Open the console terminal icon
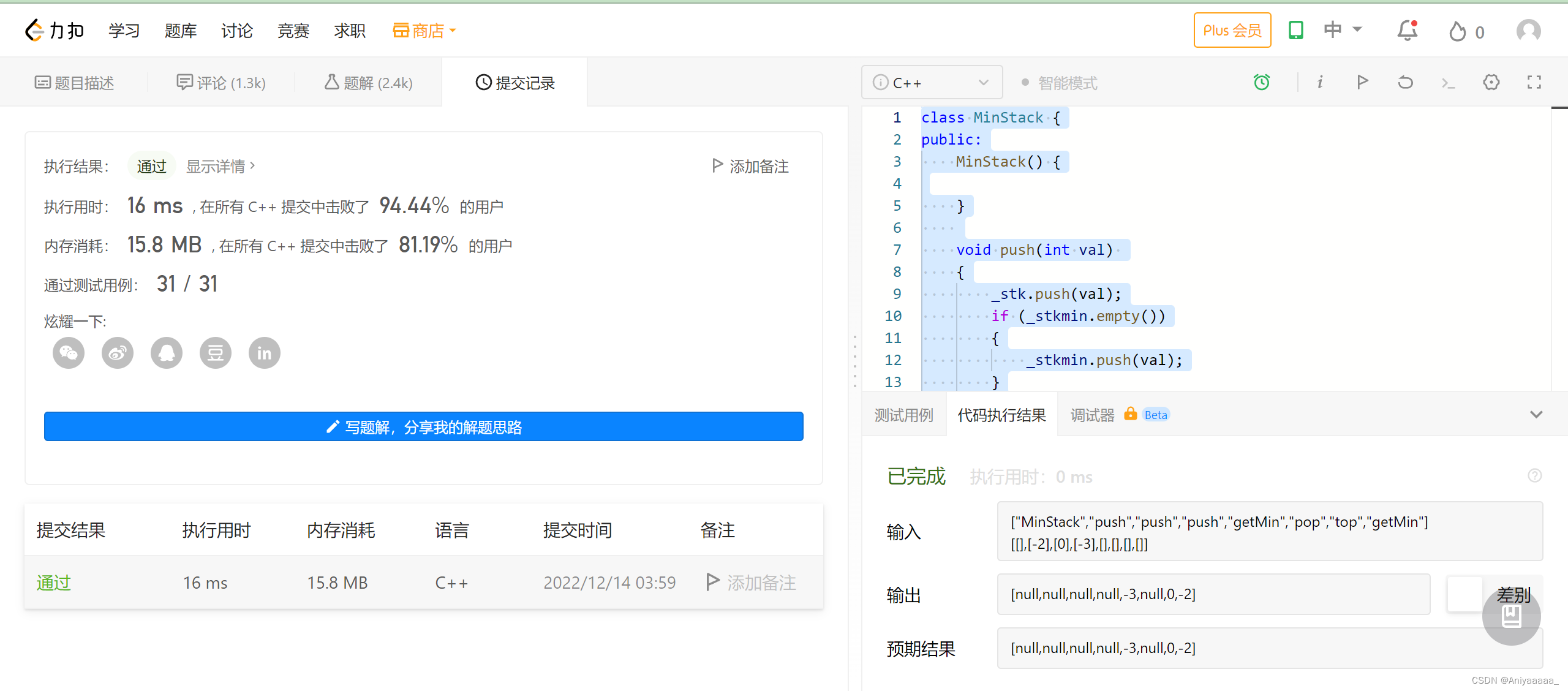 [x=1448, y=83]
